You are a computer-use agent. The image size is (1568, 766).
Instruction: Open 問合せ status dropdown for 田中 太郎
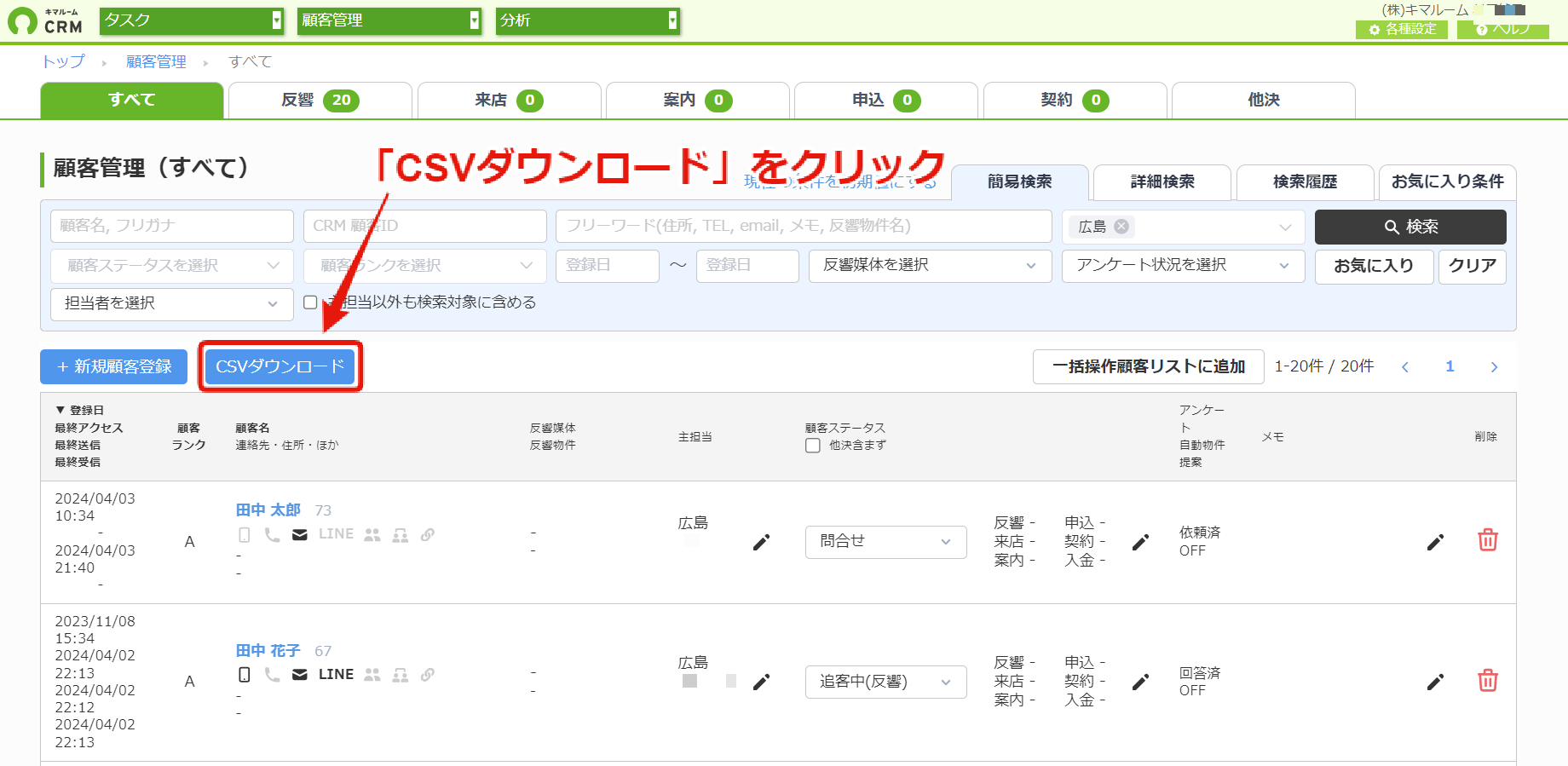coord(885,542)
